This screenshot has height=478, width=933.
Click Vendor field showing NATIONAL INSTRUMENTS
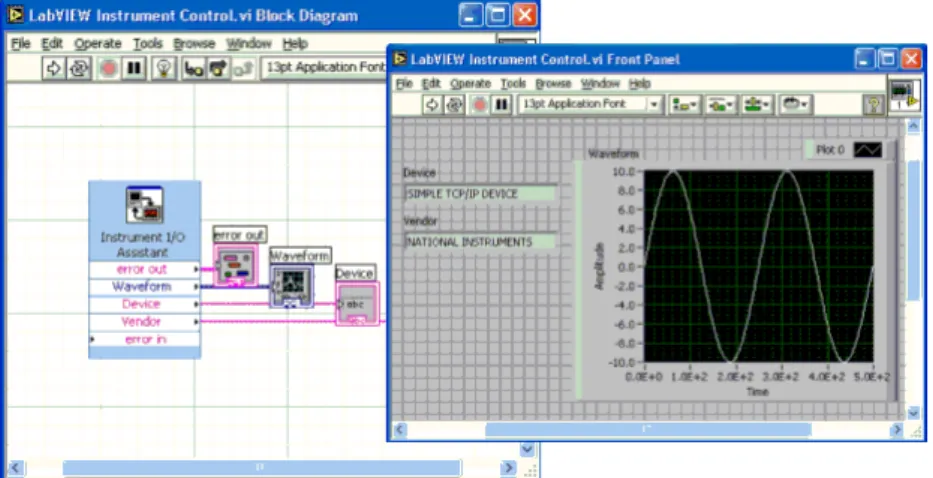pos(481,242)
